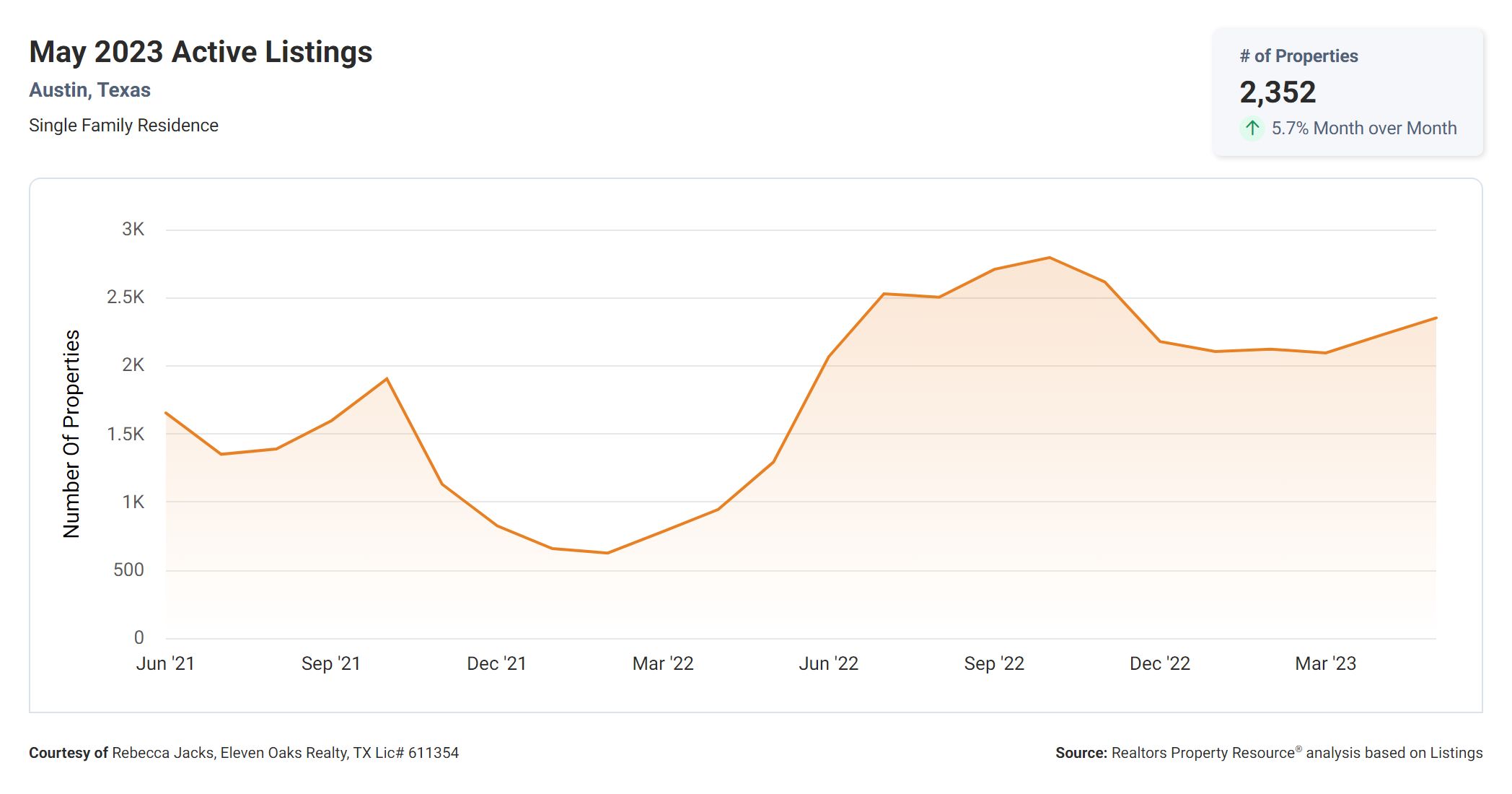The image size is (1512, 794).
Task: Click the Austin, Texas location subtitle
Action: pyautogui.click(x=89, y=90)
